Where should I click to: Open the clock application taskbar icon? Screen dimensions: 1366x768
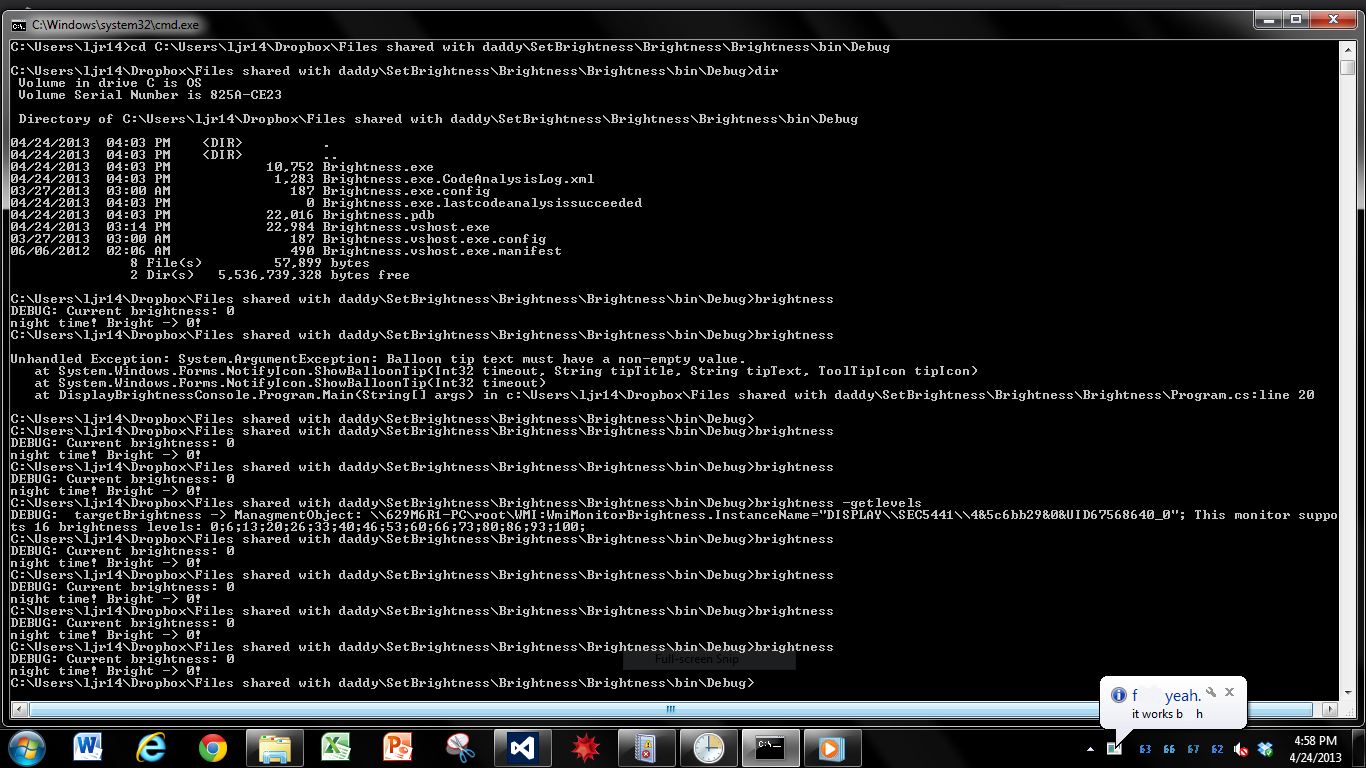[709, 747]
